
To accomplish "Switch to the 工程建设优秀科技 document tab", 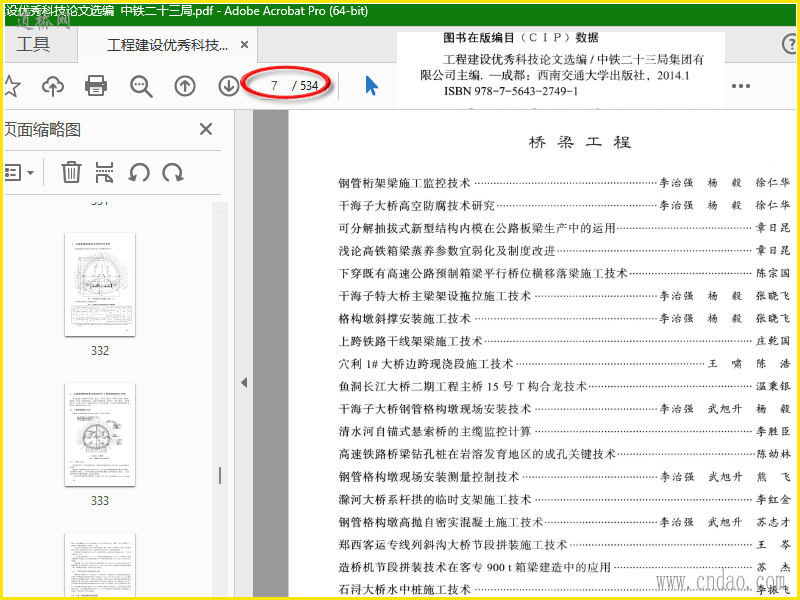I will coord(167,45).
